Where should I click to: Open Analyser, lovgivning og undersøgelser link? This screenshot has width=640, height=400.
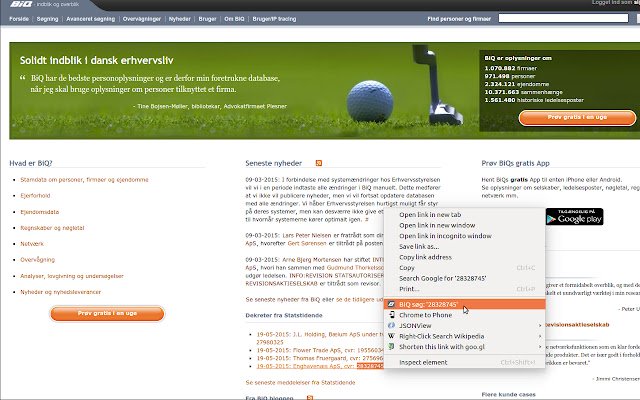click(72, 276)
